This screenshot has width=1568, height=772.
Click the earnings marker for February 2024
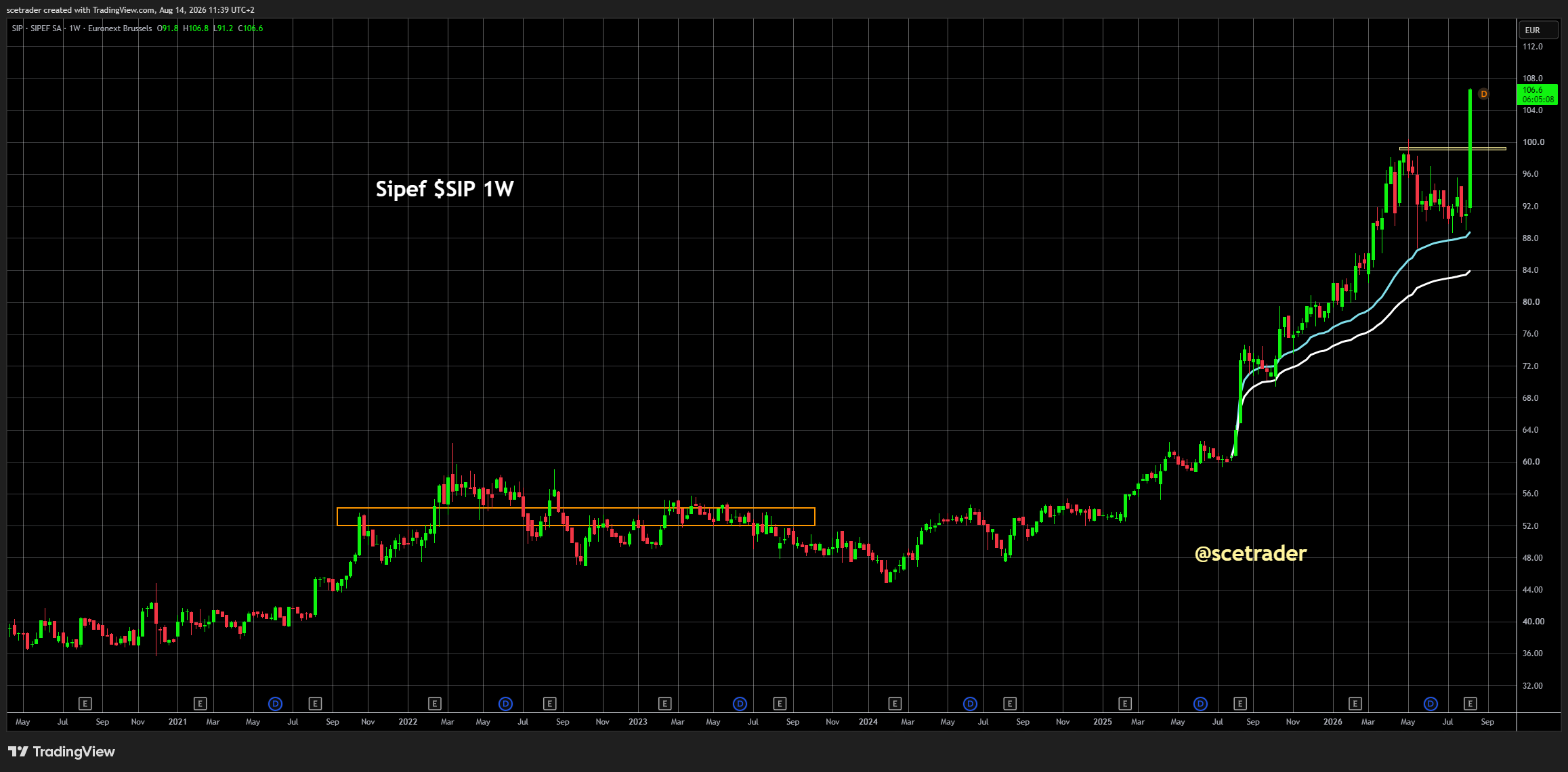[x=895, y=704]
